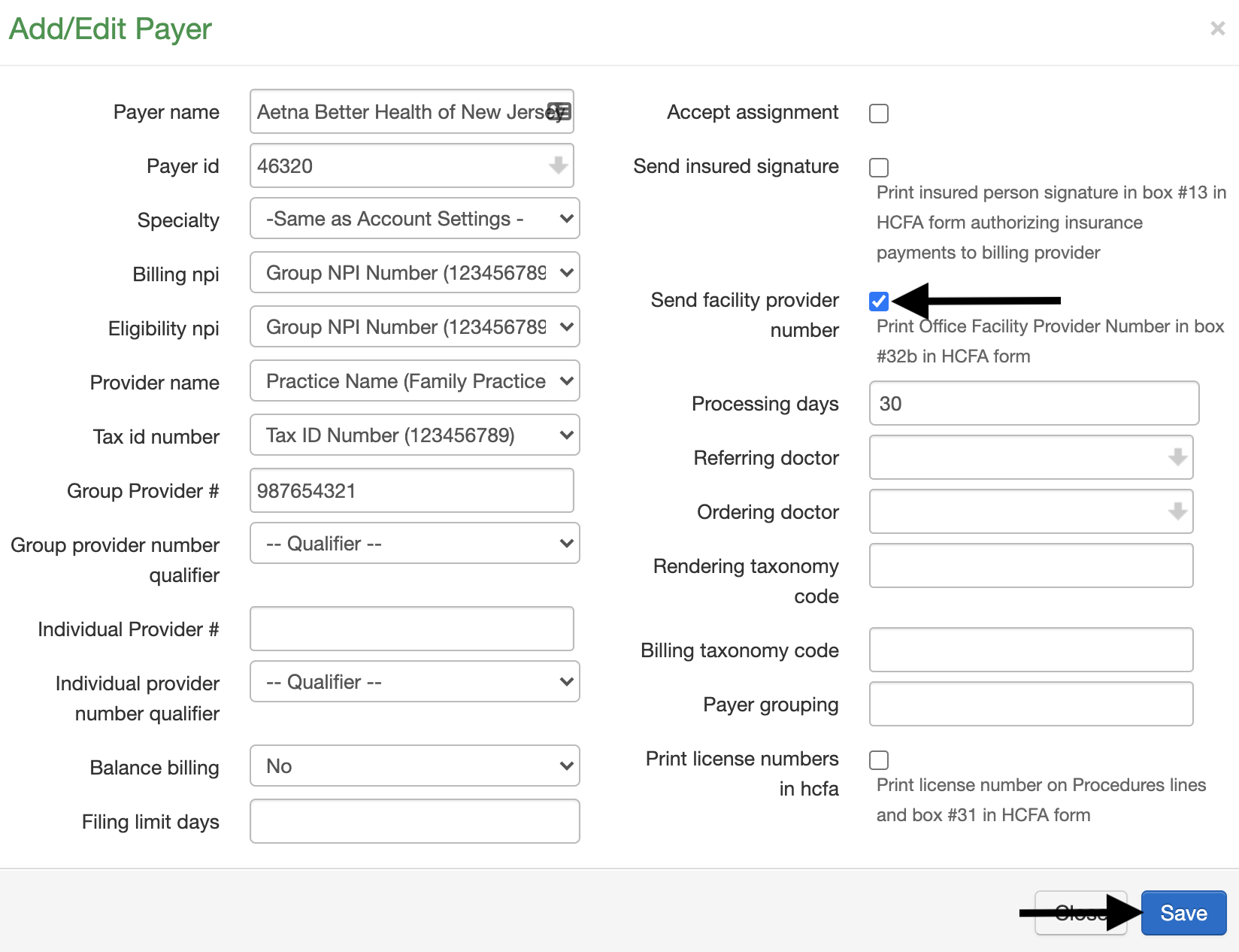The image size is (1239, 952).
Task: Click the contact card icon in Payer name field
Action: (x=559, y=111)
